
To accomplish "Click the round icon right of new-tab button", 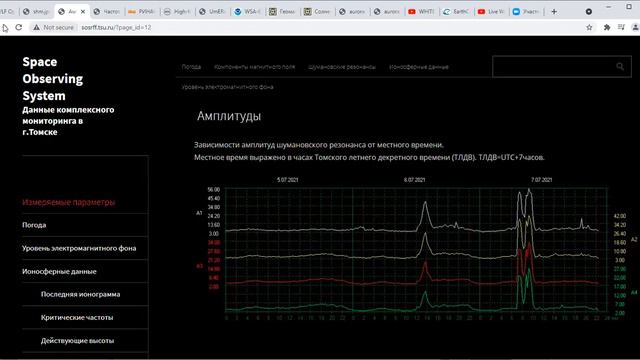I will [x=589, y=11].
